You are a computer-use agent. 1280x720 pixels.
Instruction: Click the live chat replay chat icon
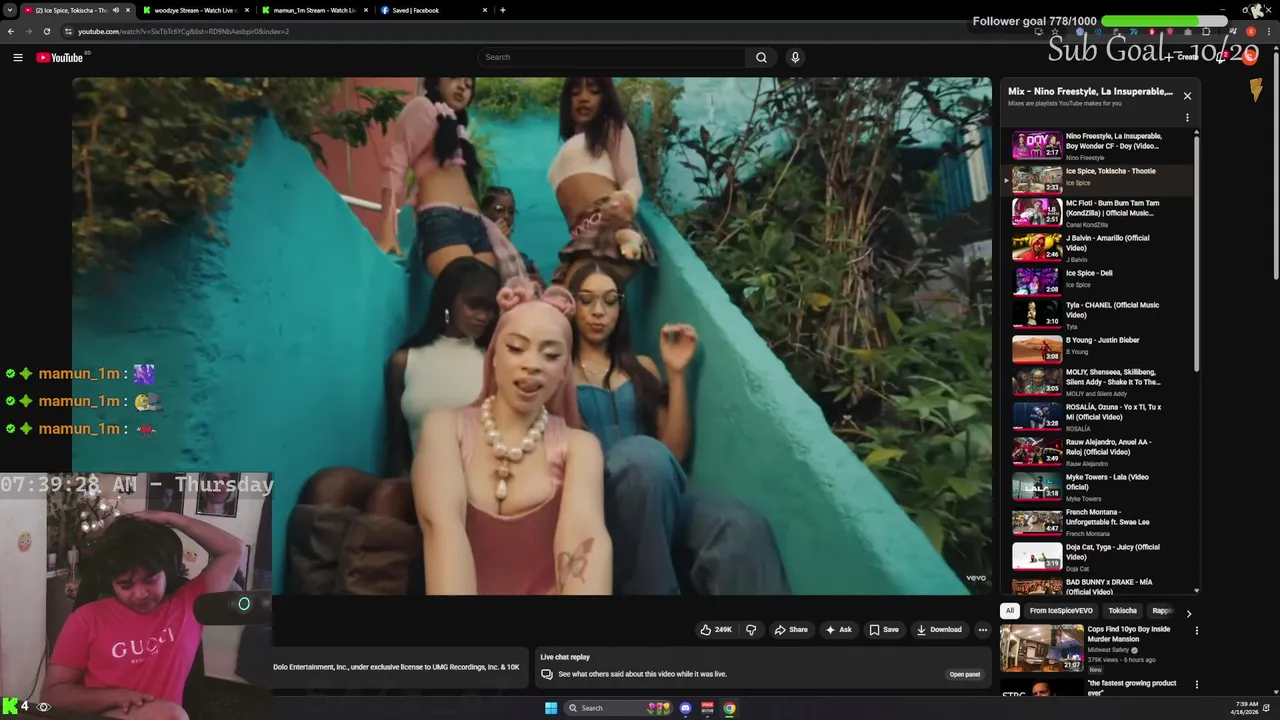pos(547,674)
